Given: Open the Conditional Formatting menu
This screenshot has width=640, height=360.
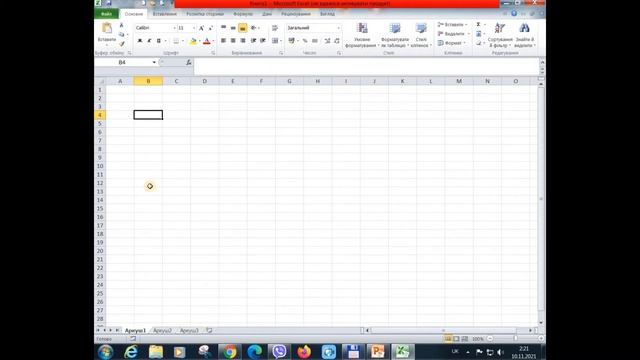Looking at the screenshot, I should point(362,36).
